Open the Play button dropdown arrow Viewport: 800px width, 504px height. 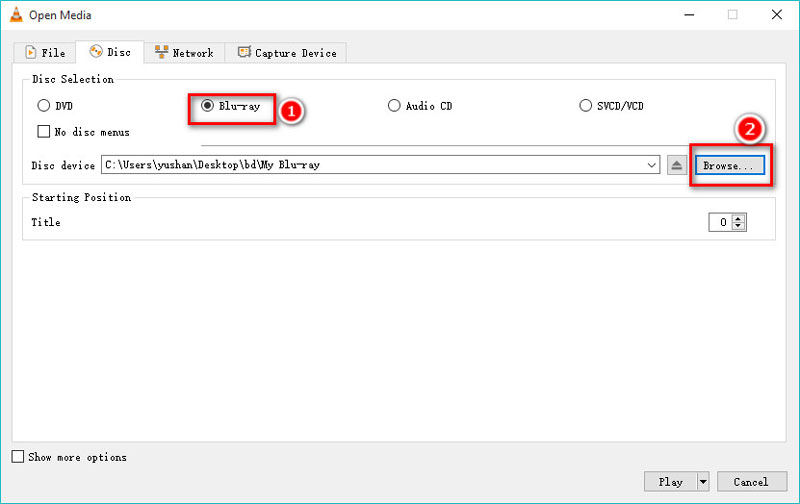[703, 481]
